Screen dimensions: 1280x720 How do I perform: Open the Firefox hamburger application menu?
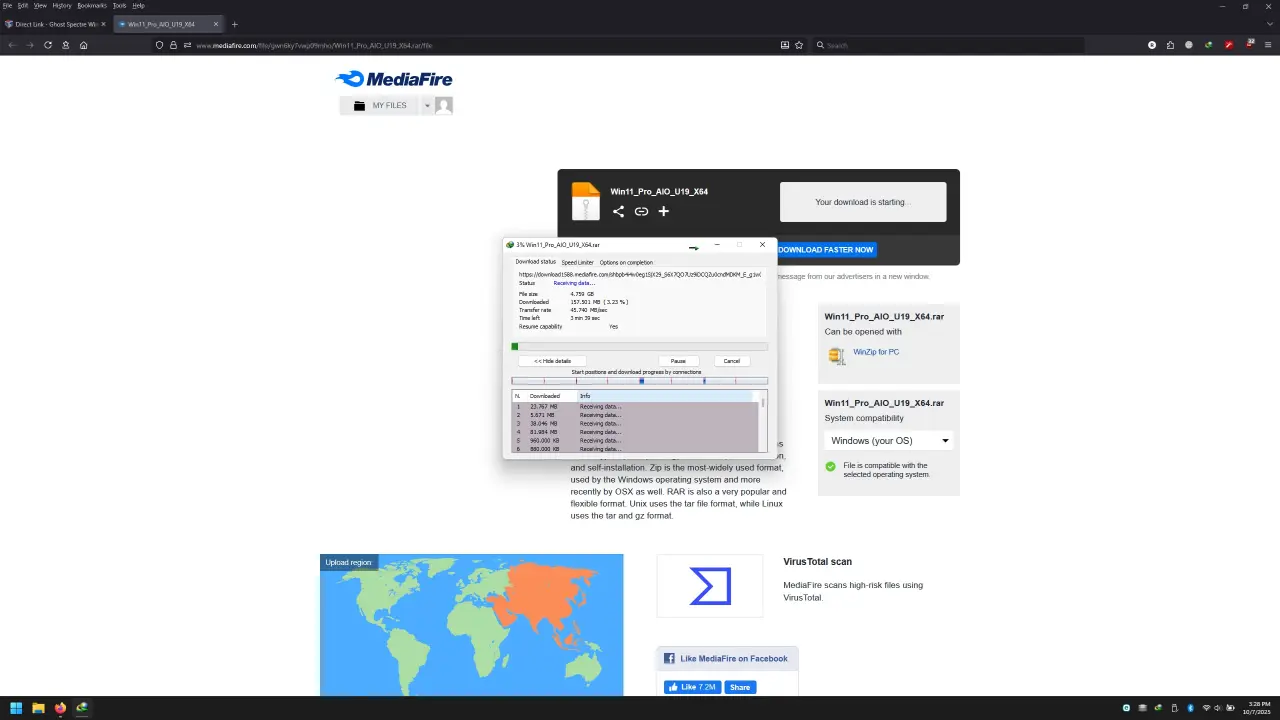pos(1268,45)
